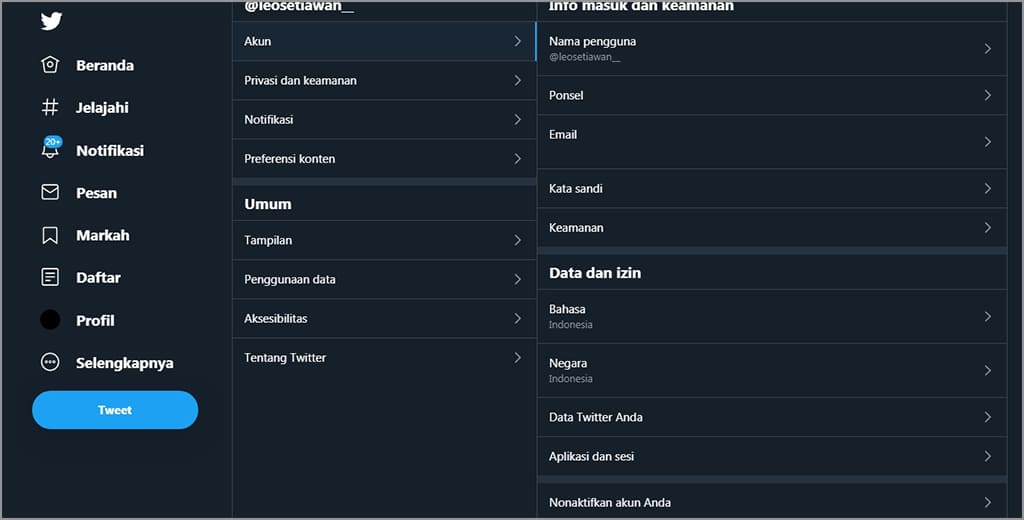1024x520 pixels.
Task: Open Aplikasi dan sesi
Action: click(772, 457)
